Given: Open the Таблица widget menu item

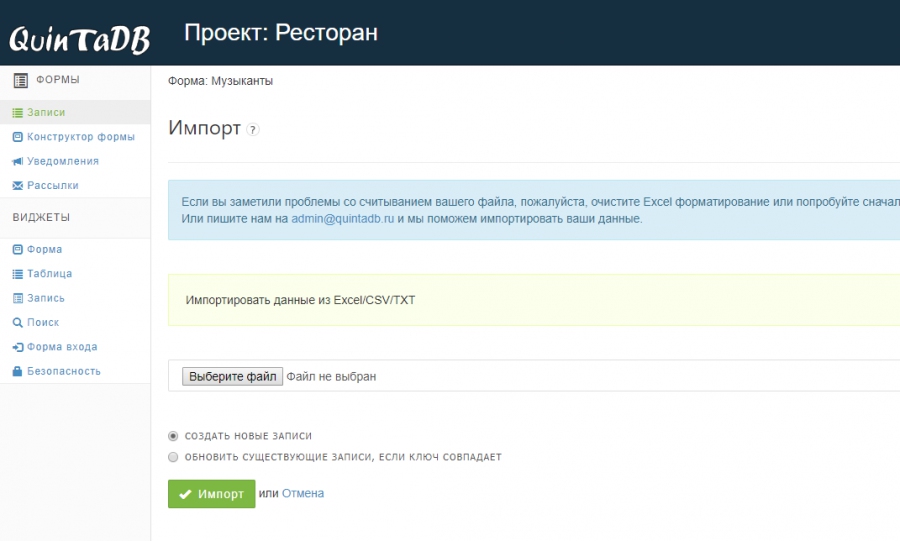Looking at the screenshot, I should click(x=49, y=274).
